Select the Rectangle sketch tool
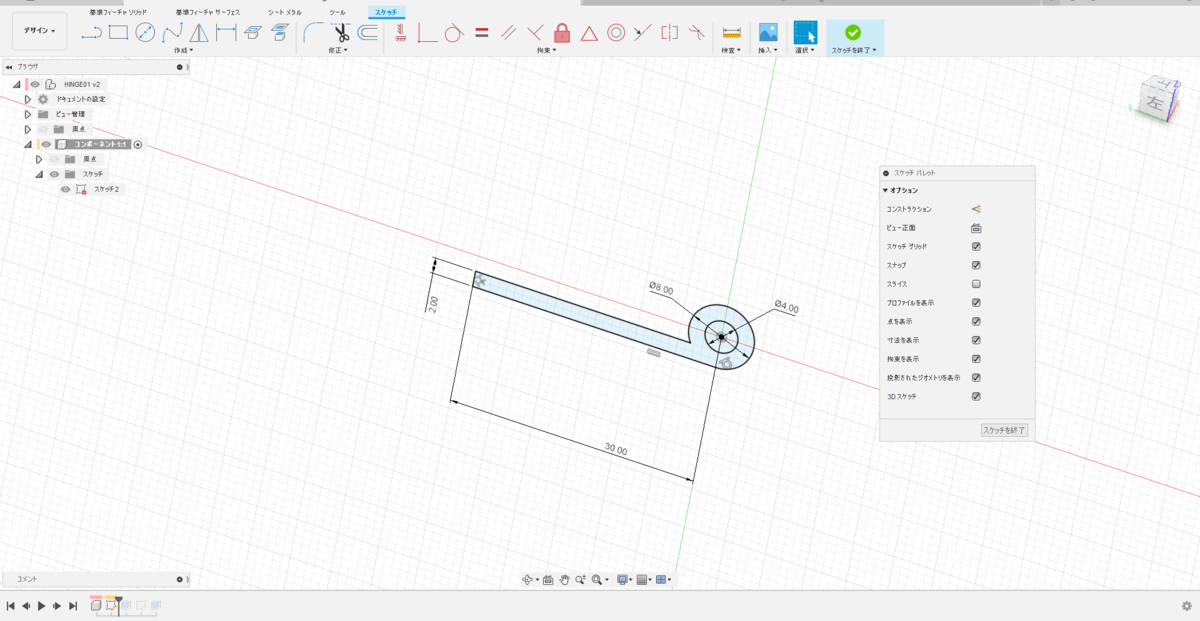This screenshot has width=1200, height=621. 118,32
